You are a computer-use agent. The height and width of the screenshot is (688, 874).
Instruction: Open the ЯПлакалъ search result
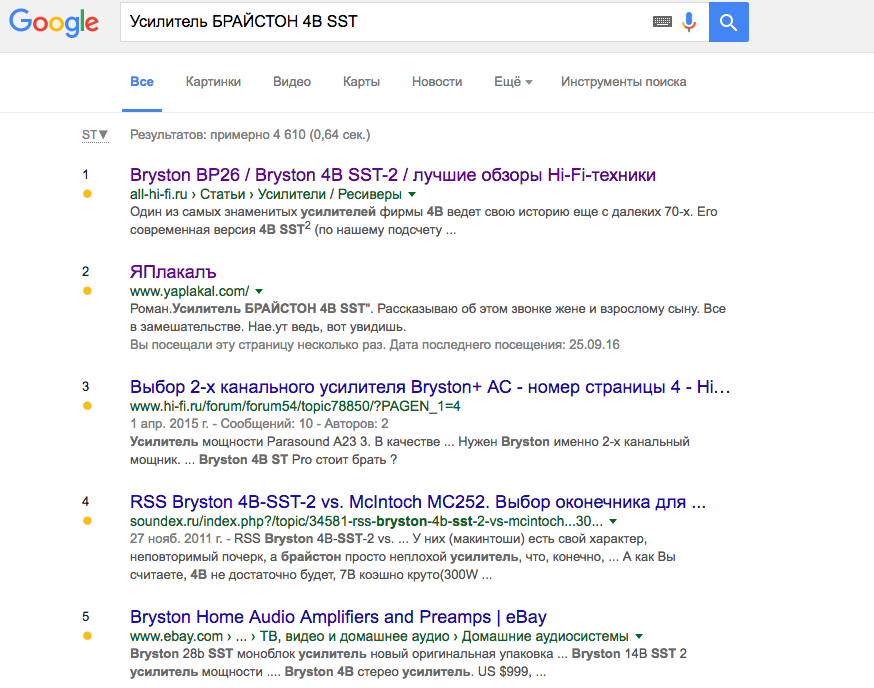173,272
